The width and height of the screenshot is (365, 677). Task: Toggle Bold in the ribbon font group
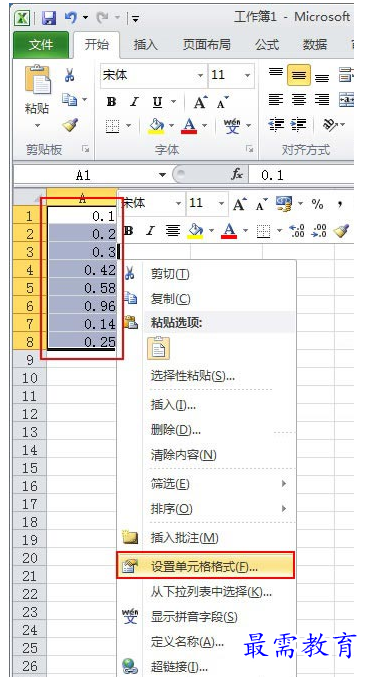click(111, 102)
